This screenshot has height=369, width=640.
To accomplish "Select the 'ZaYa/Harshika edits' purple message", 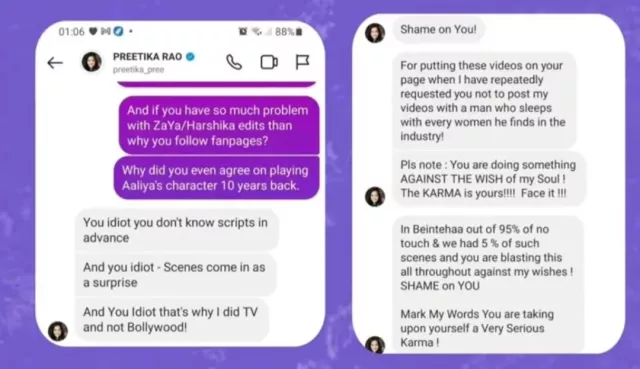I will click(219, 125).
